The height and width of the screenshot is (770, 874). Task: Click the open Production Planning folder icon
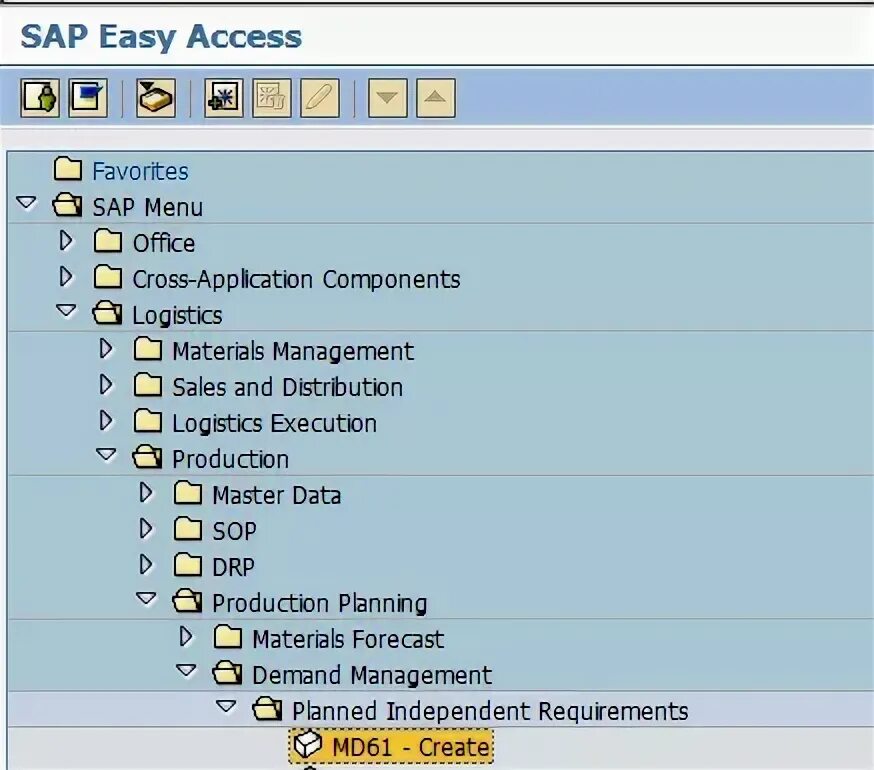click(x=188, y=601)
